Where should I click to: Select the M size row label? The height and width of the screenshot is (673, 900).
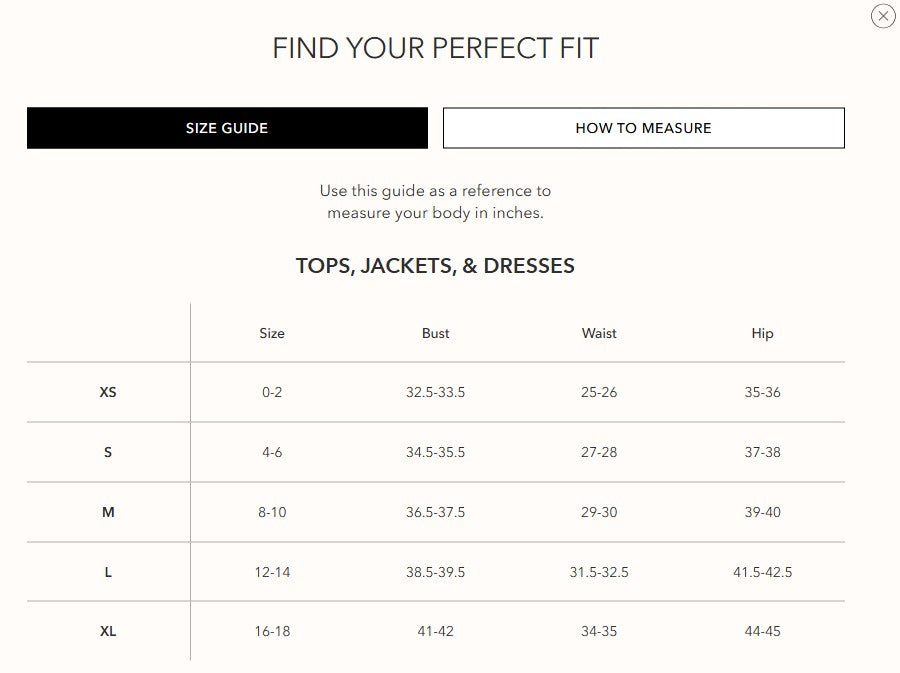[108, 512]
